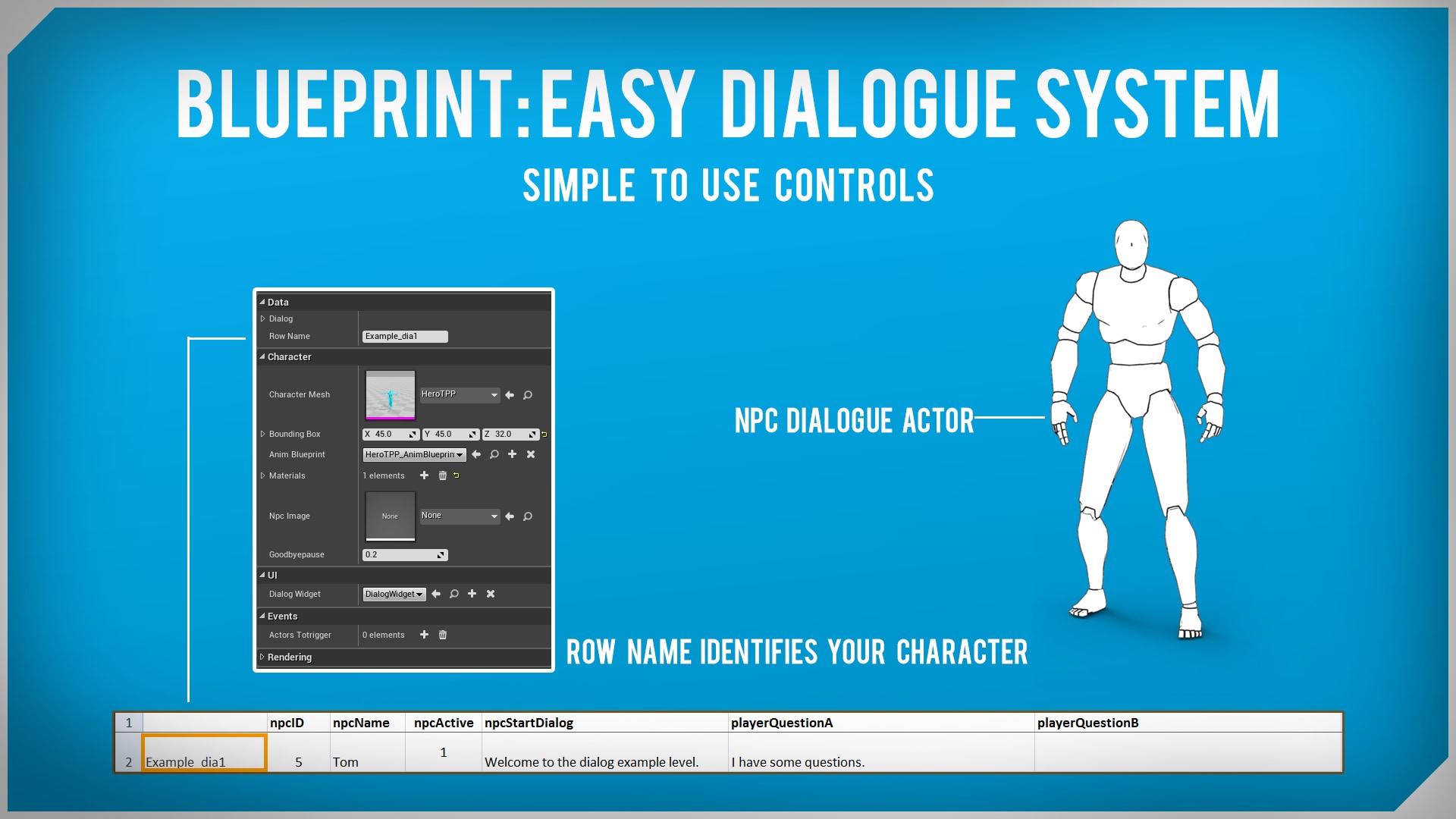Reset Bounding Box to default yellow arrow
1456x819 pixels.
pos(544,435)
